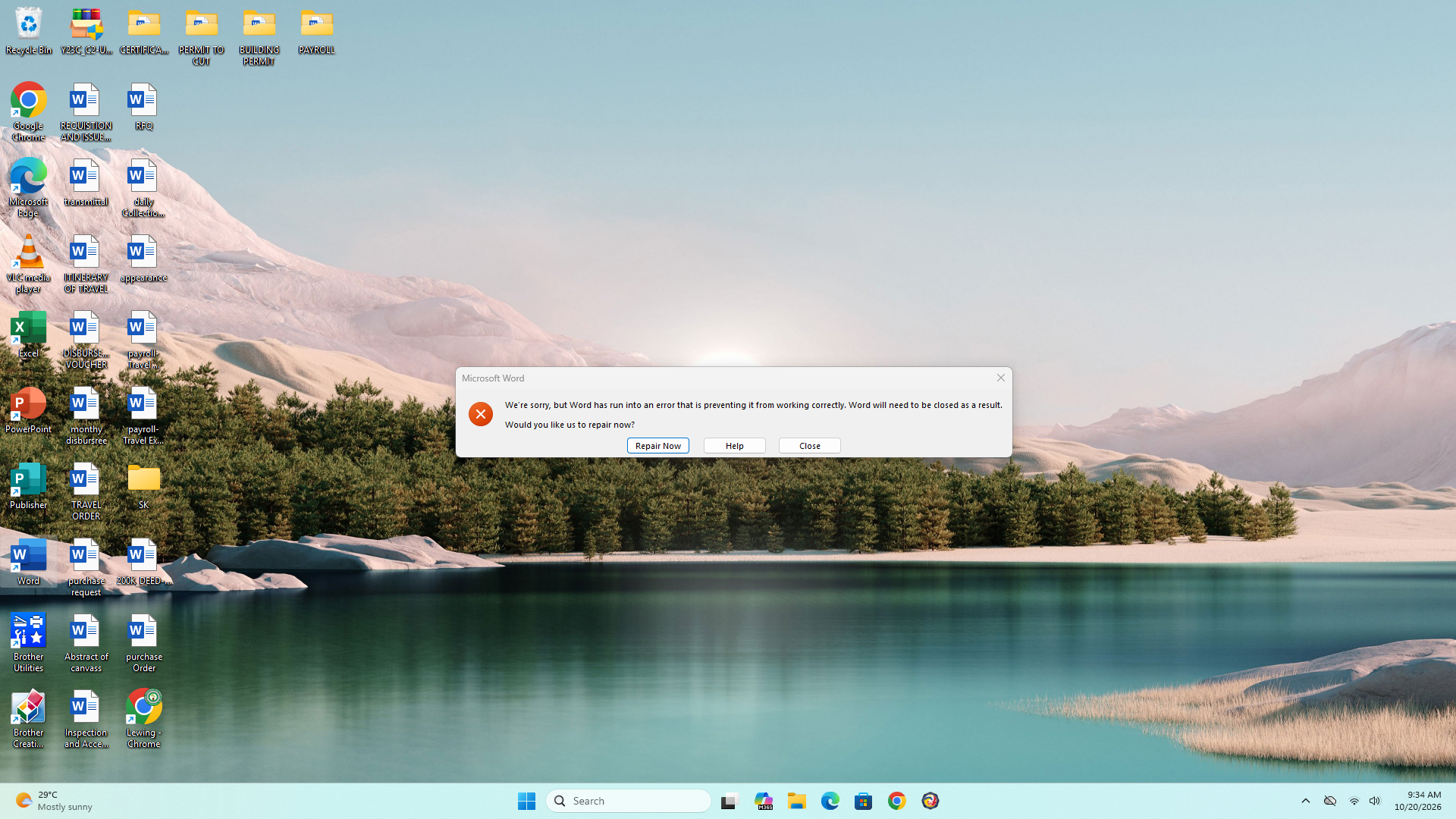Select the Publisher desktop shortcut
The width and height of the screenshot is (1456, 819).
pos(29,486)
